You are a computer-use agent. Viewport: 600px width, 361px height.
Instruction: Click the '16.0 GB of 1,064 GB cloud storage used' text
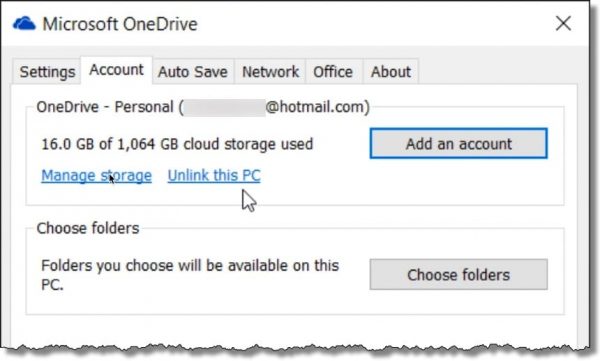coord(177,144)
